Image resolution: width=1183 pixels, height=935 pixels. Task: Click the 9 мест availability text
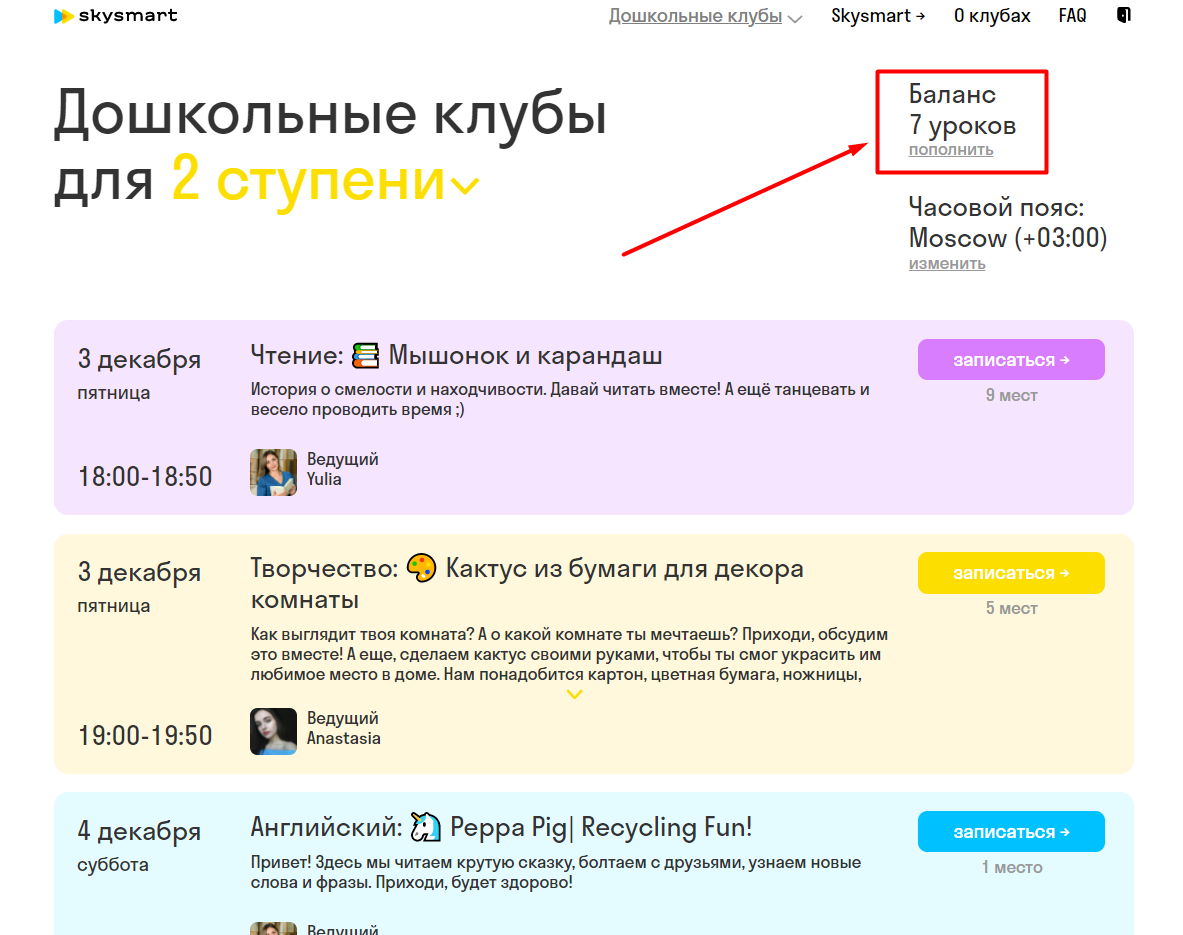[x=1011, y=395]
